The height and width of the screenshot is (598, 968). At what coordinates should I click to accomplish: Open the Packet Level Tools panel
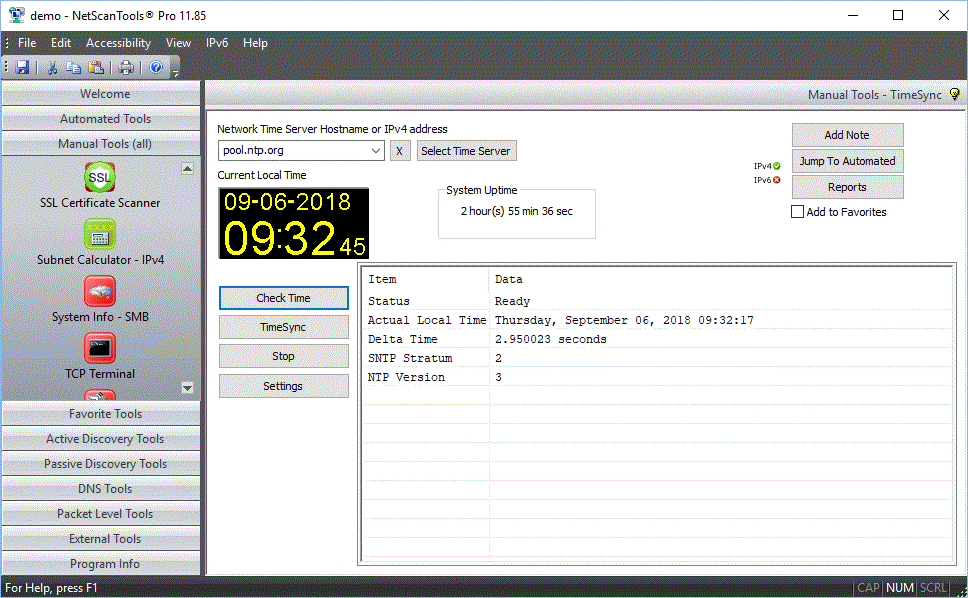[x=101, y=514]
